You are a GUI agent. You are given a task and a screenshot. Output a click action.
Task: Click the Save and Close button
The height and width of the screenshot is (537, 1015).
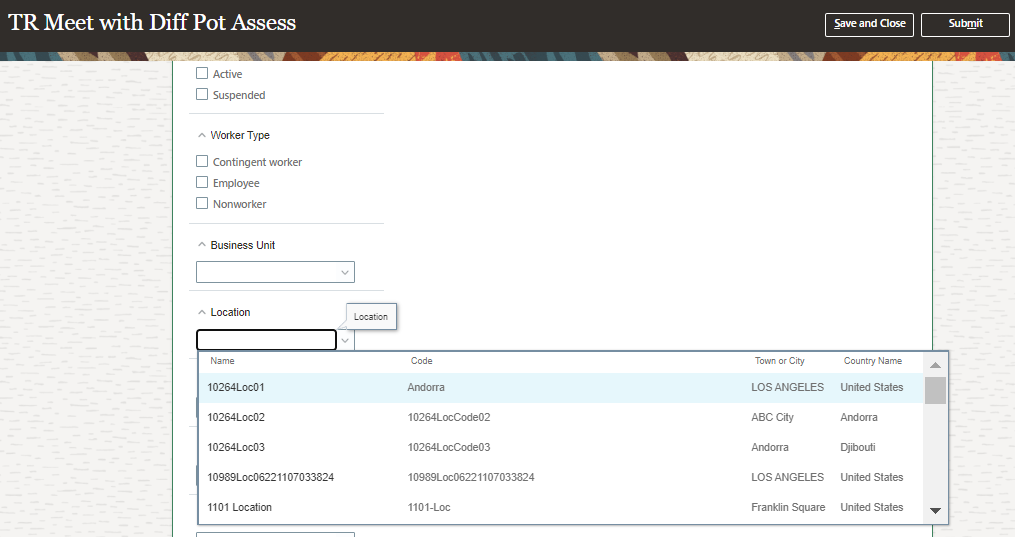click(869, 24)
